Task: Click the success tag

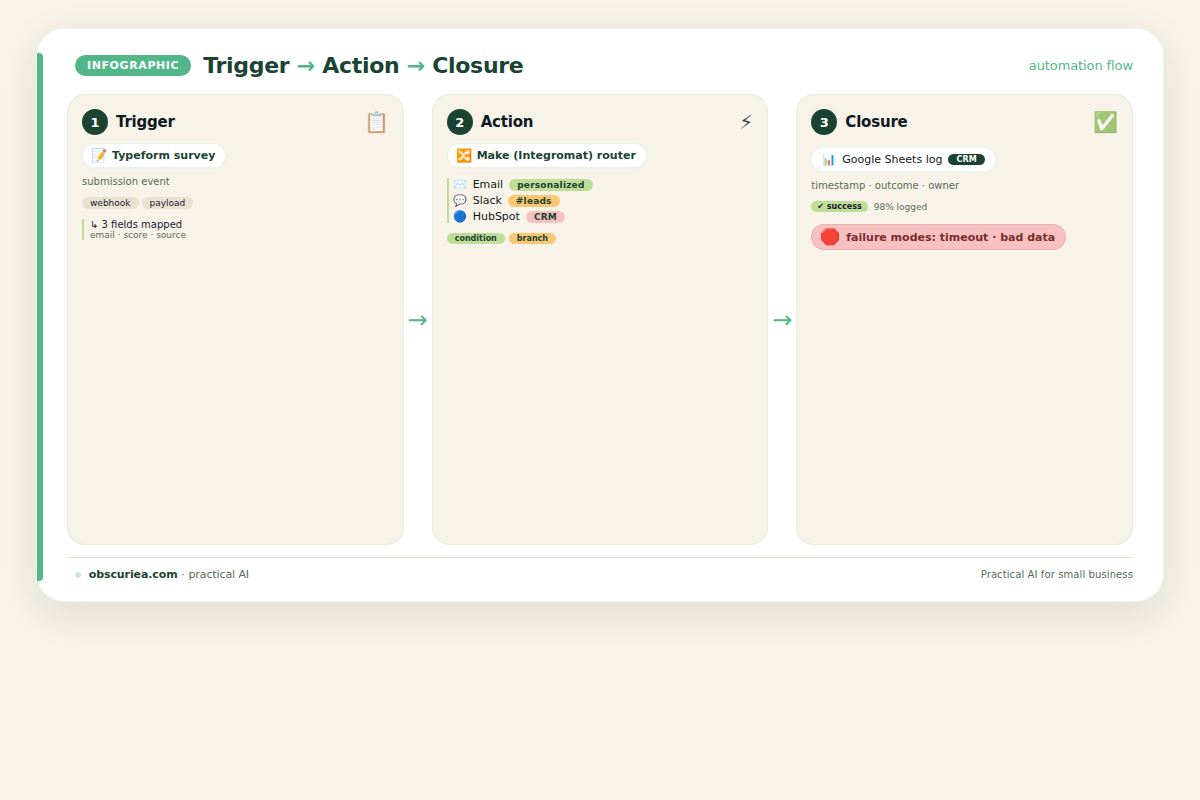Action: point(839,207)
